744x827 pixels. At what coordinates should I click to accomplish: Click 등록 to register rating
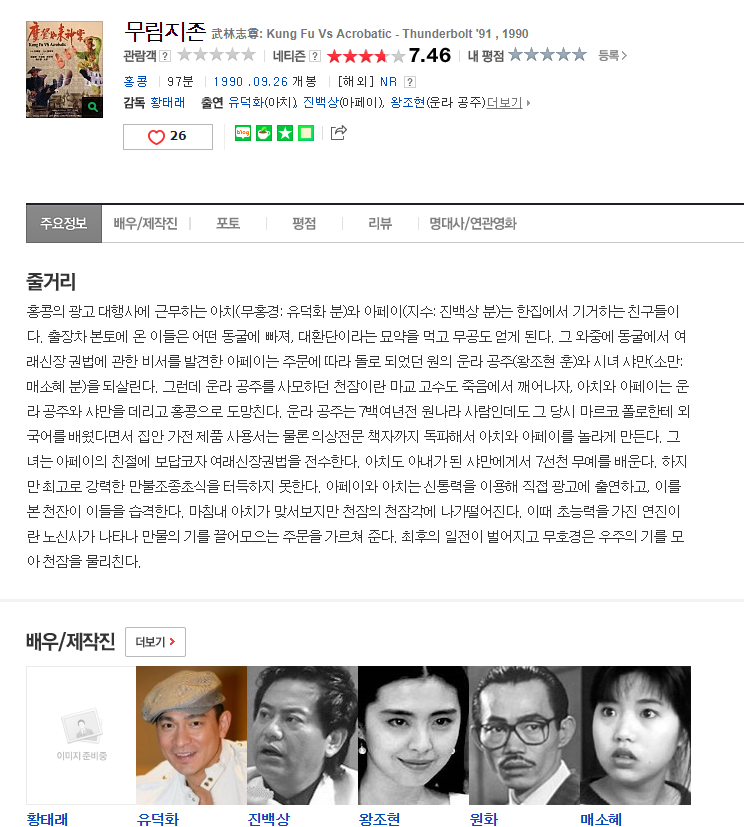pyautogui.click(x=612, y=55)
